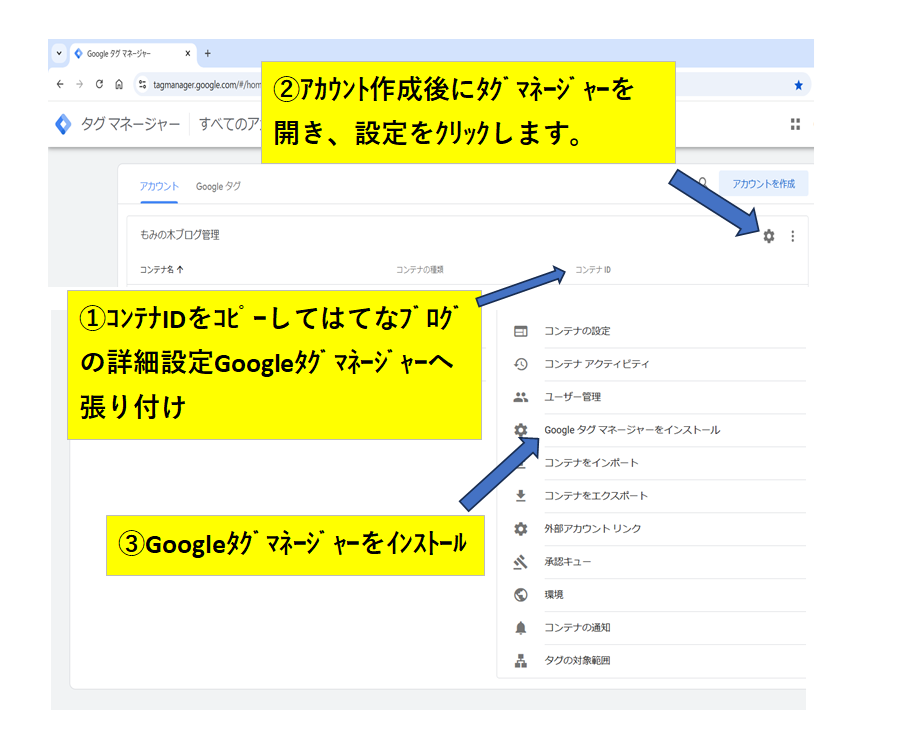Go back with browser back arrow
Viewport: 906px width, 751px height.
click(60, 84)
